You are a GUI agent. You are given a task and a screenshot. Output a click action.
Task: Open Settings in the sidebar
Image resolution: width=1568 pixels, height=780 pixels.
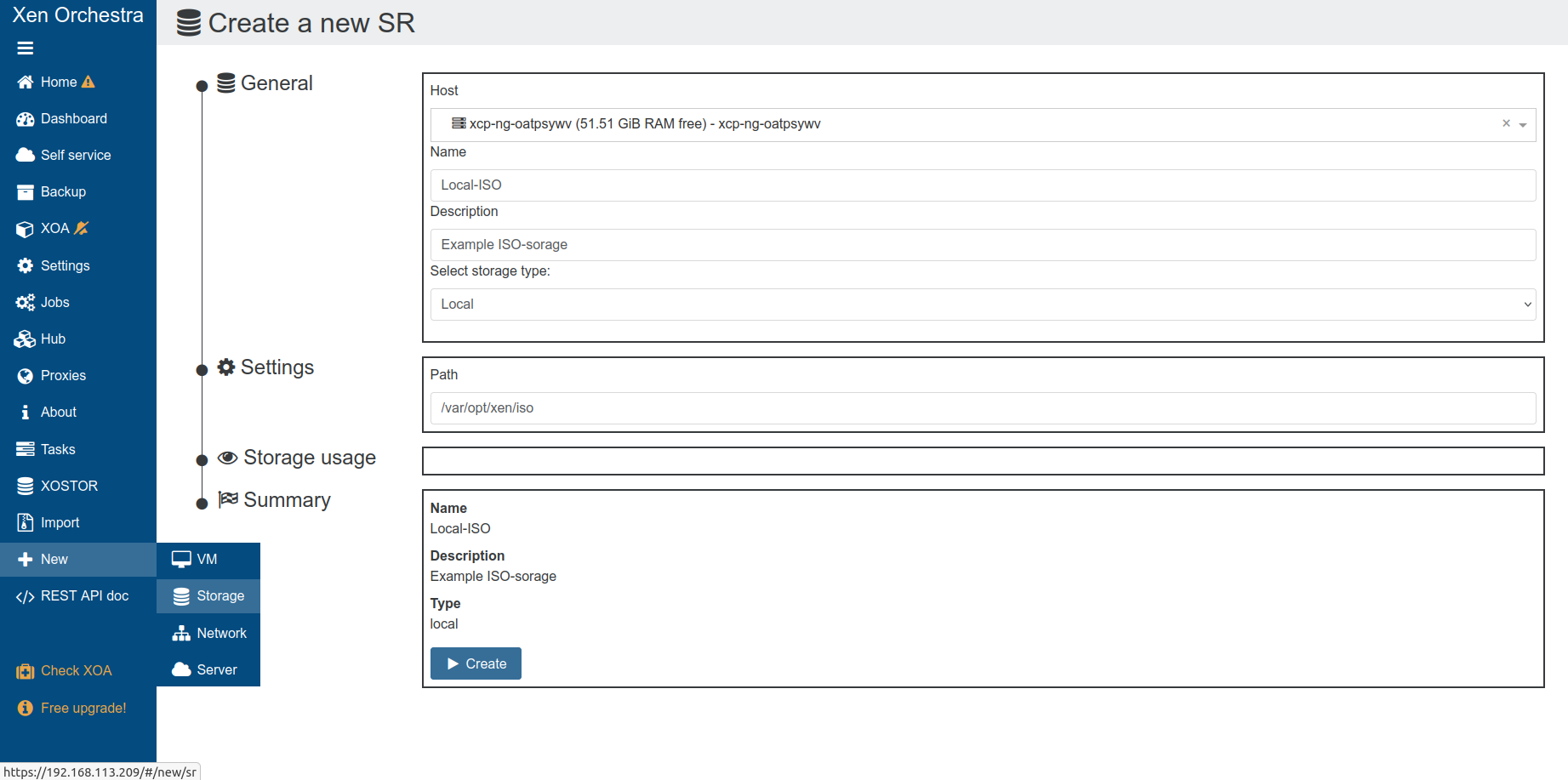click(78, 265)
